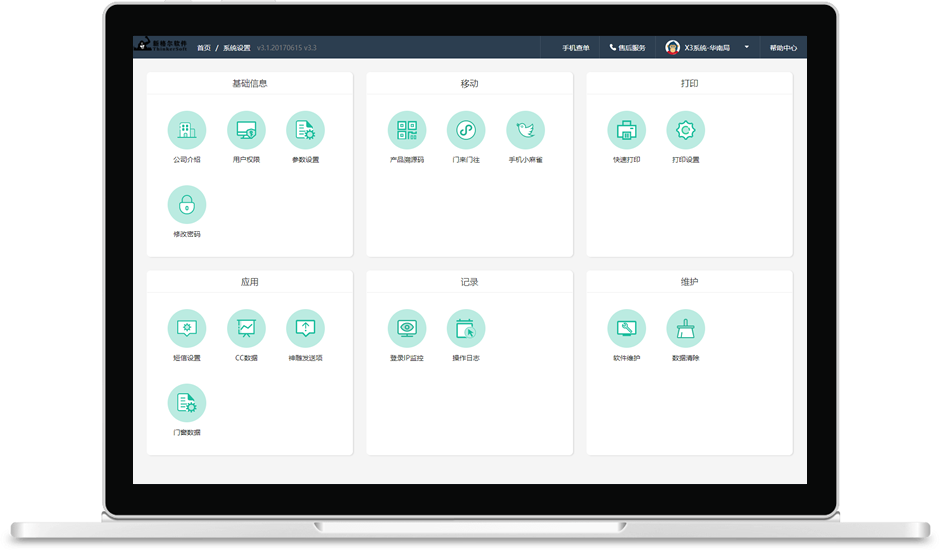Open CC数据 chart board icon
This screenshot has width=940, height=550.
coord(246,328)
